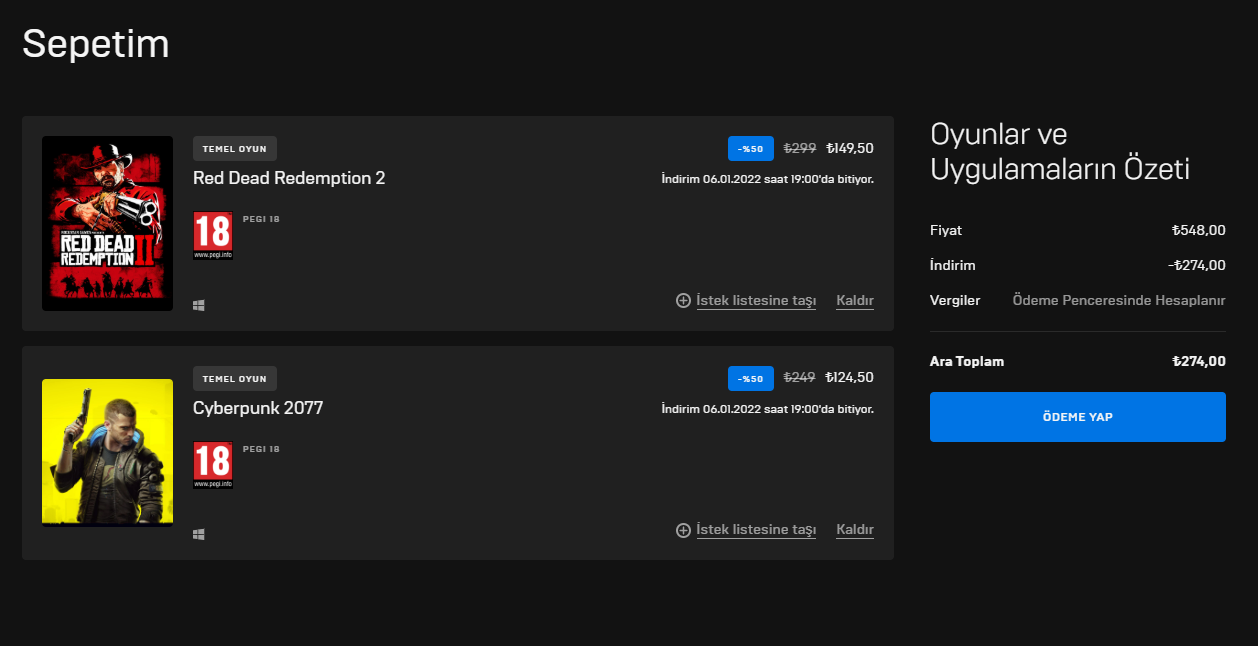Click the plus icon in the Cyberpunk 2077 row
The image size is (1258, 646).
click(x=684, y=530)
